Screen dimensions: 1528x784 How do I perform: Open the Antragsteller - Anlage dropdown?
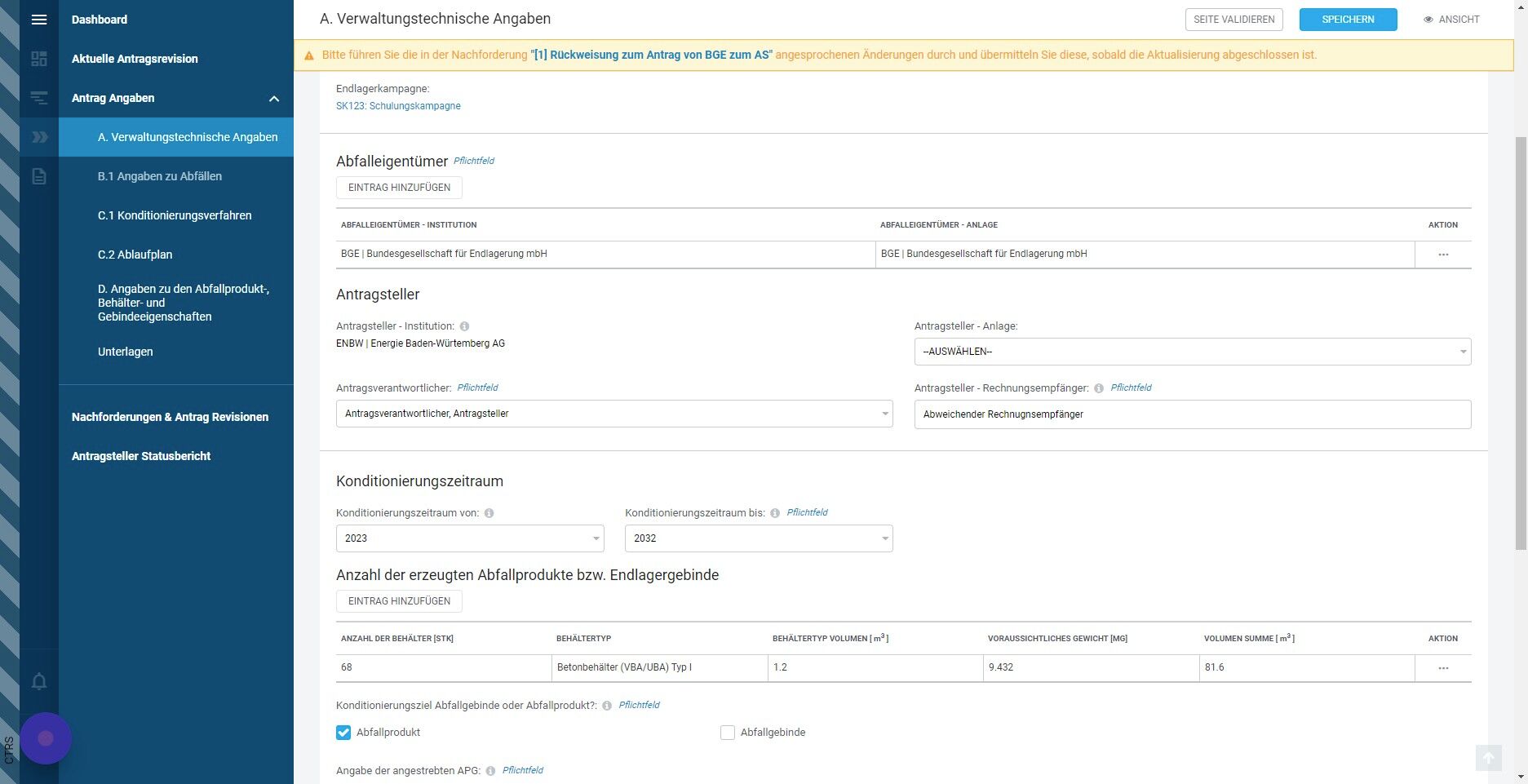1192,352
